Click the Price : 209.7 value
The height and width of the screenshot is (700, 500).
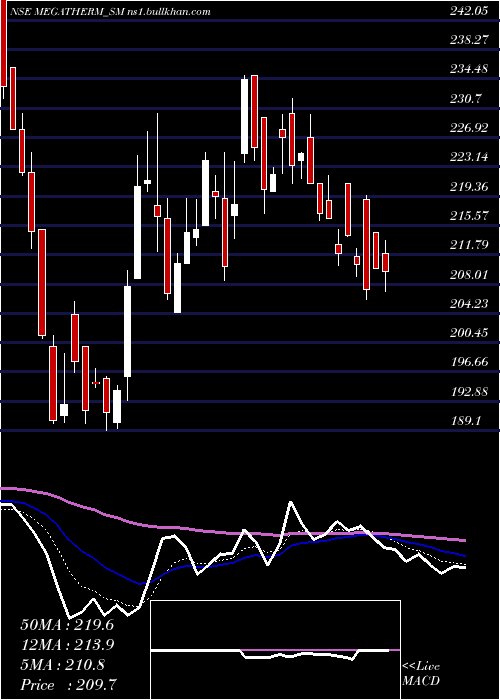69,685
